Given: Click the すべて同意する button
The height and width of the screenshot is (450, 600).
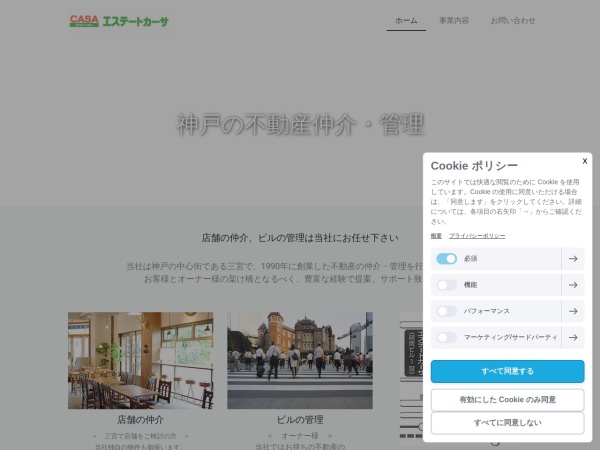Looking at the screenshot, I should click(x=507, y=371).
